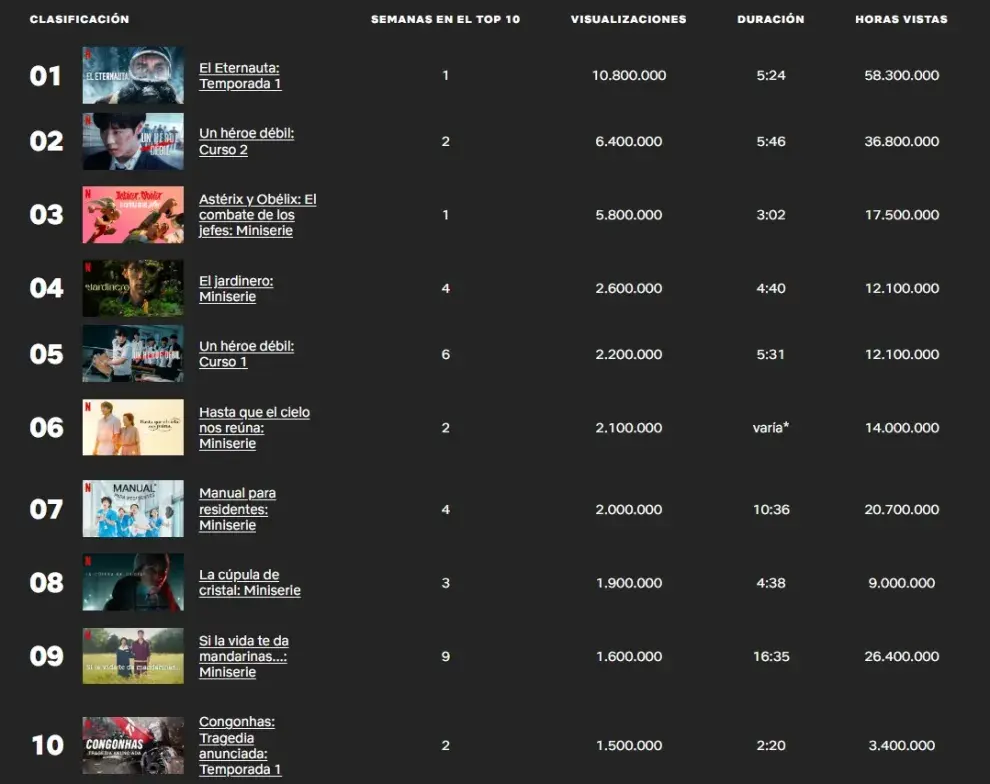Click the 2.200.000 views value
This screenshot has width=990, height=784.
629,354
